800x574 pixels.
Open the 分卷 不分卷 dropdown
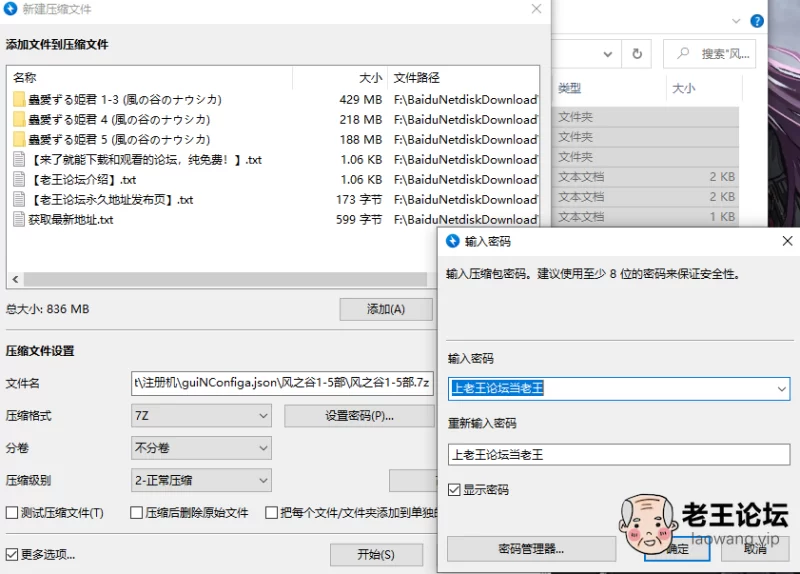201,448
